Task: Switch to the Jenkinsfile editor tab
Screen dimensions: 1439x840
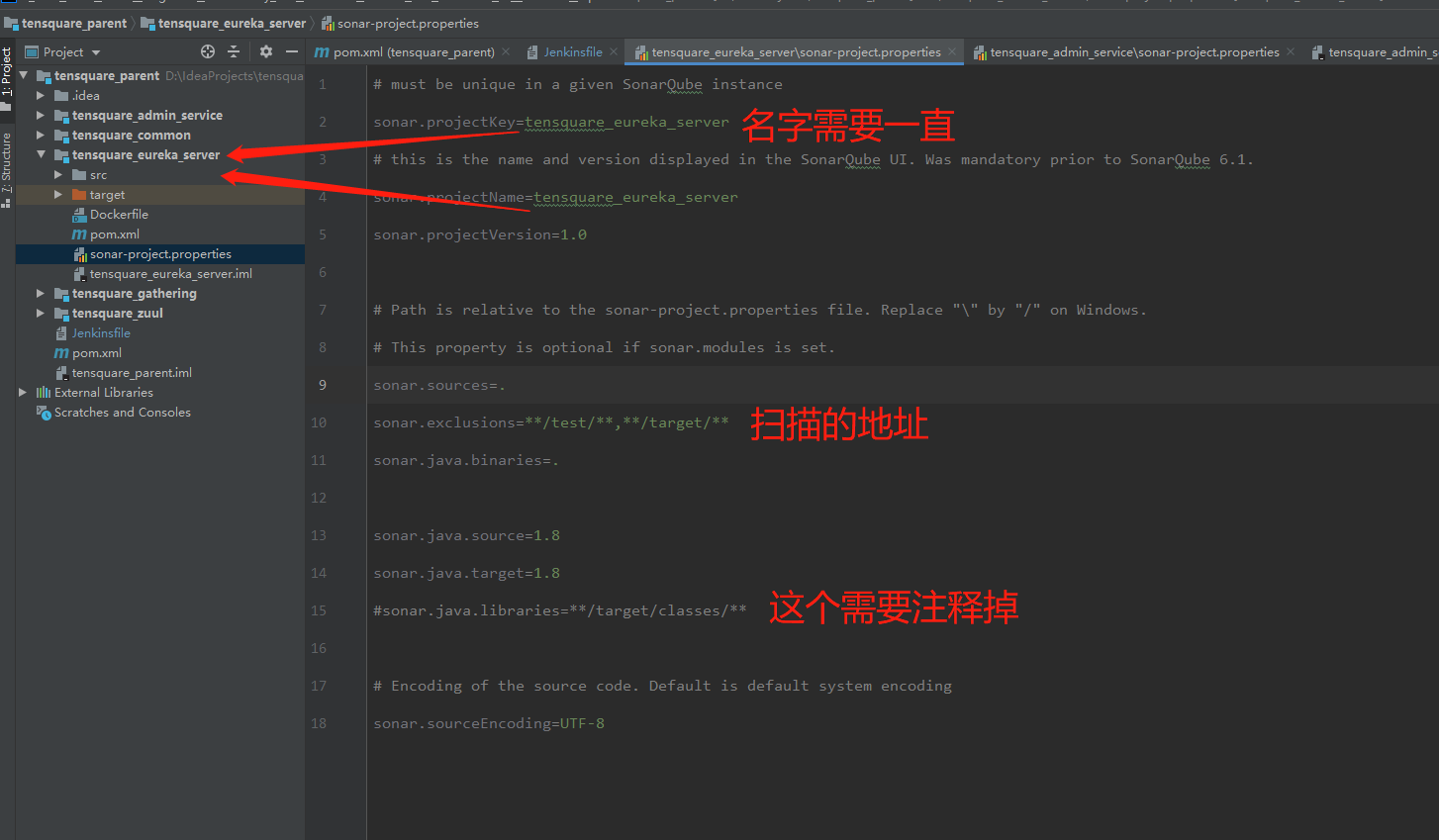Action: [x=564, y=51]
